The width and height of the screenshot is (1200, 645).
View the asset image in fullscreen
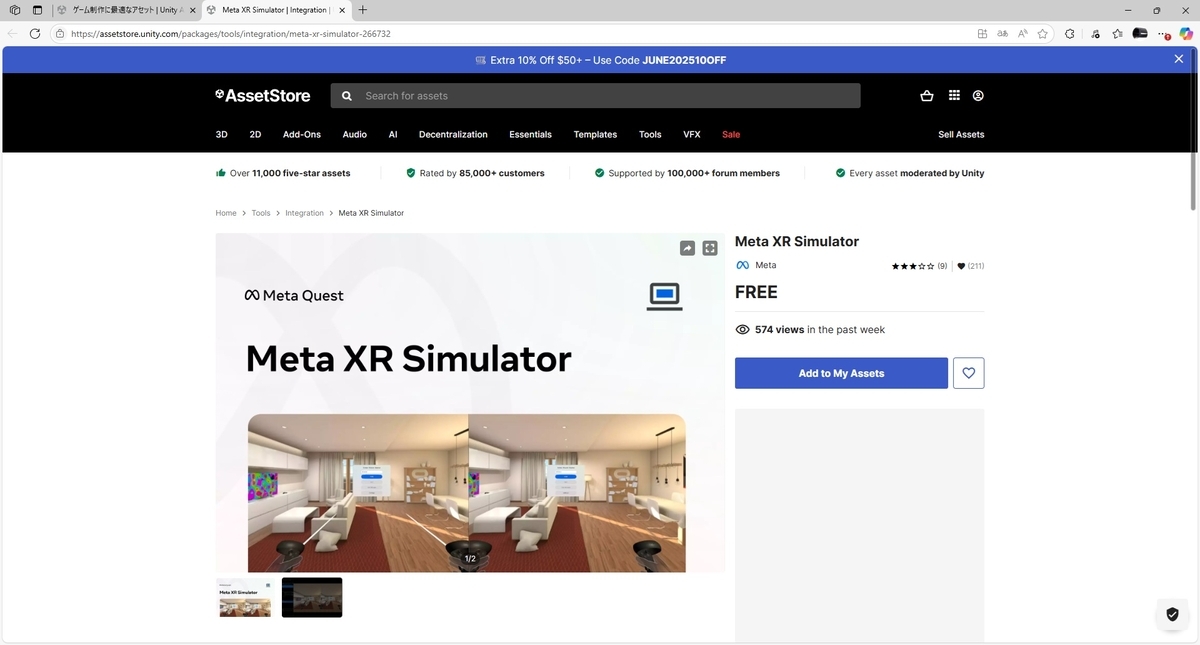[x=710, y=247]
